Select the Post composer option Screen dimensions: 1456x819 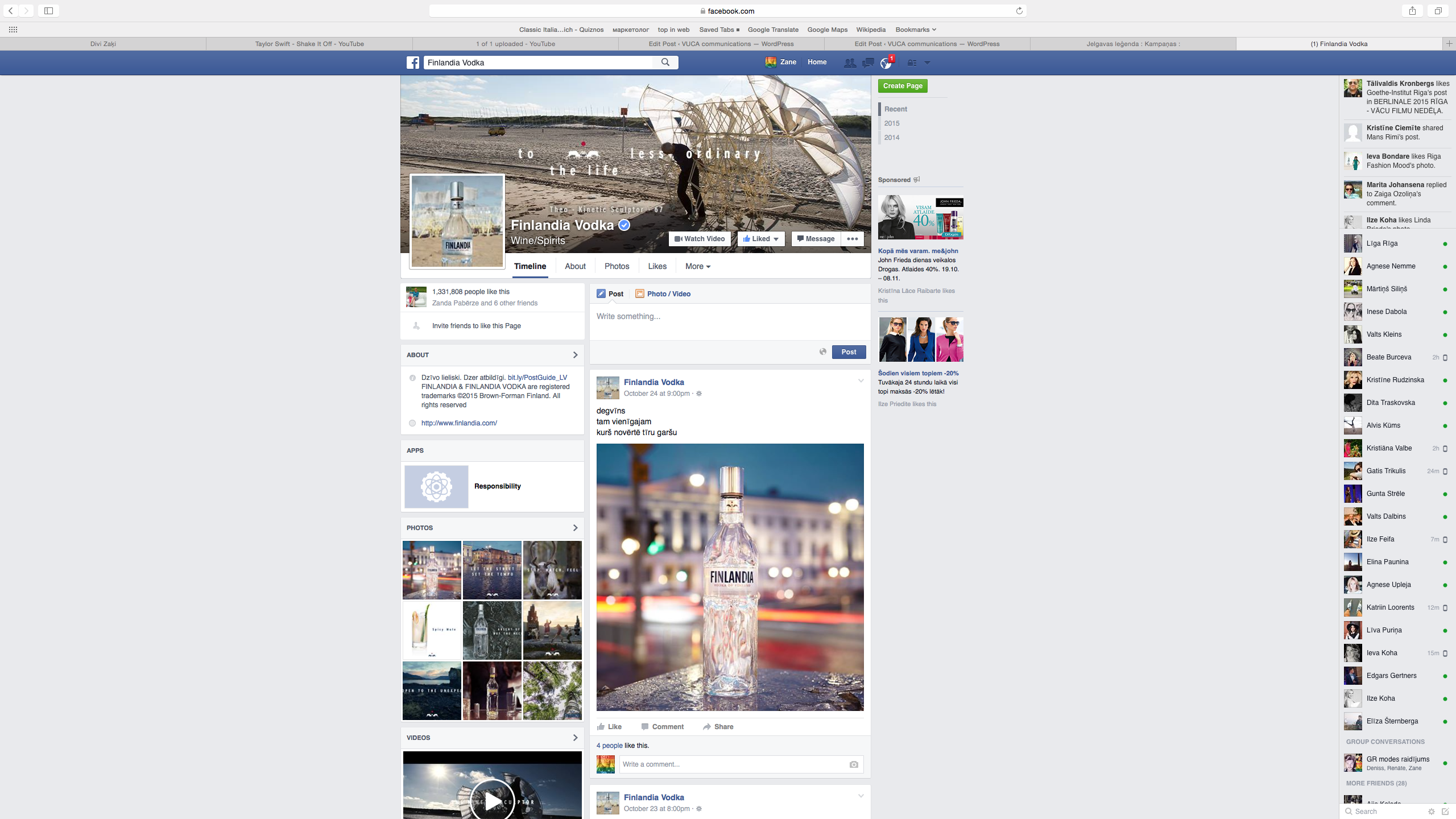point(610,294)
